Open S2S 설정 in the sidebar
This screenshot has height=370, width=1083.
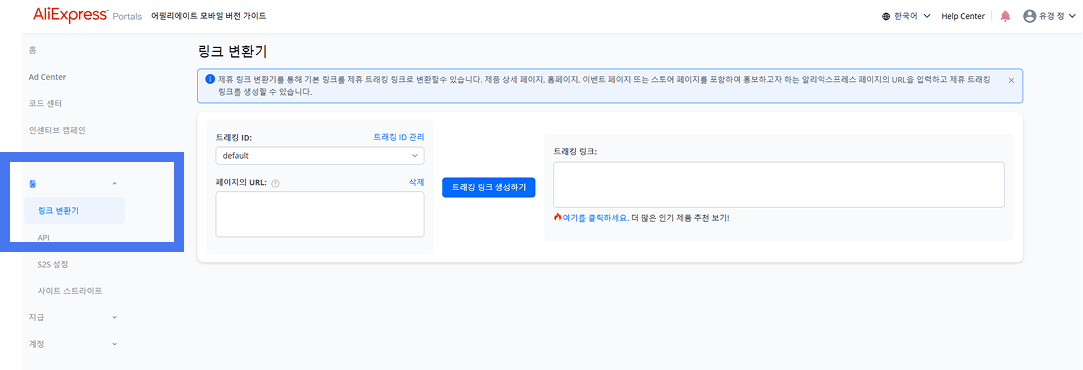coord(53,264)
